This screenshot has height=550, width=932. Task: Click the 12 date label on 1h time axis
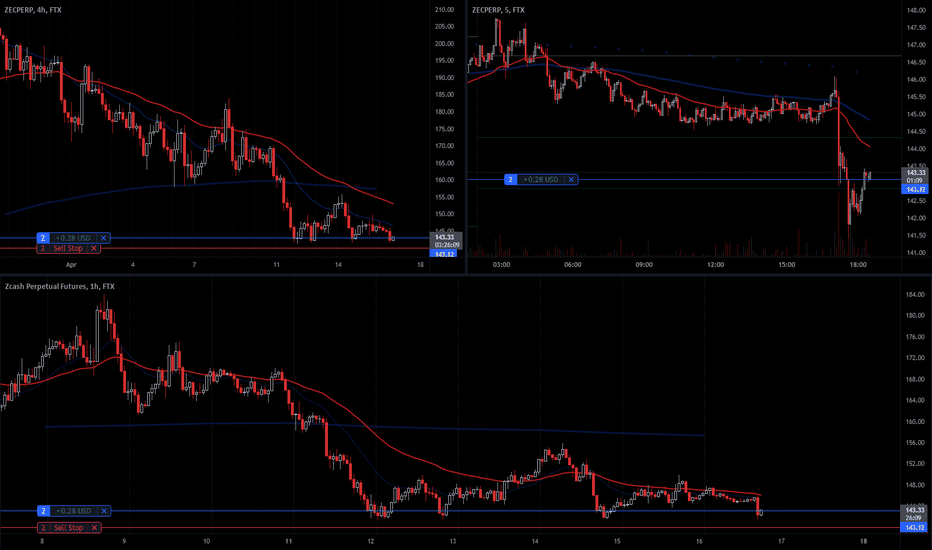(x=371, y=541)
